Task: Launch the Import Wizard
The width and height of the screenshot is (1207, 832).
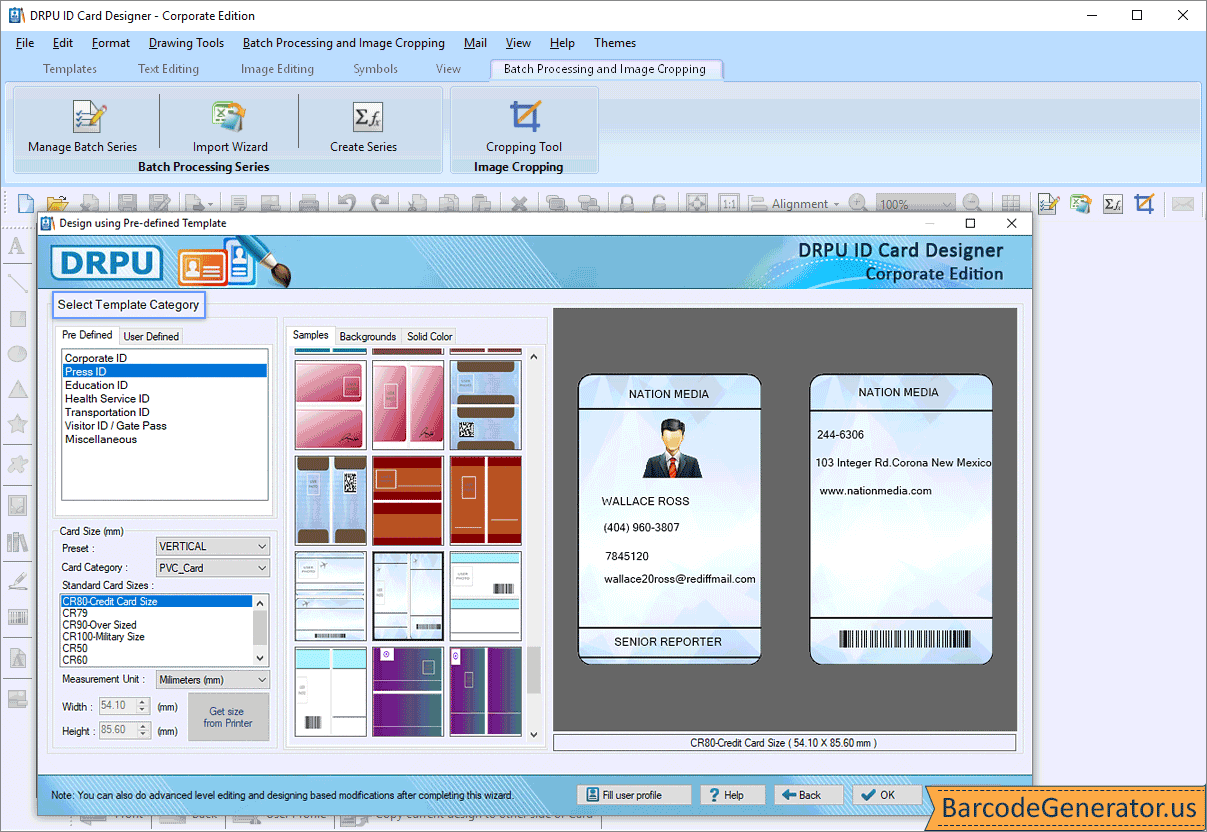Action: (x=229, y=124)
